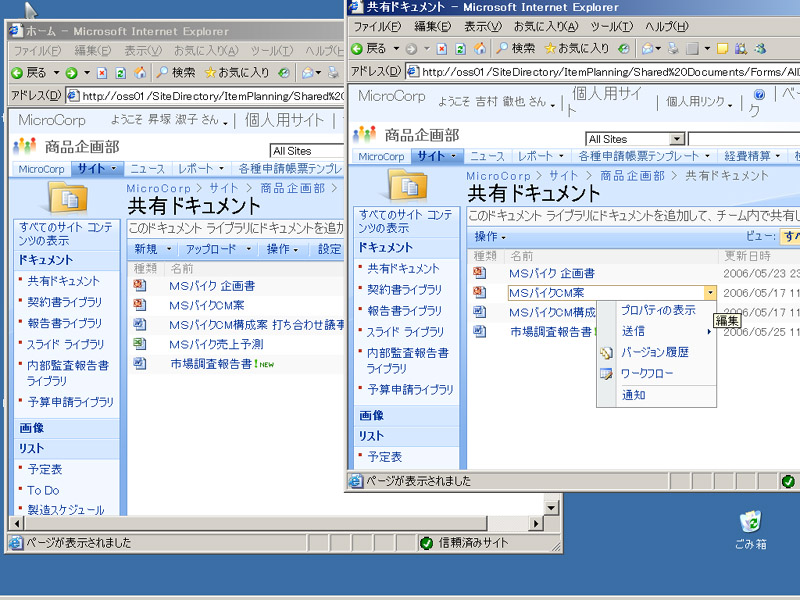Open All Sites combo box in front window
Screen dimensions: 800x600
(635, 139)
